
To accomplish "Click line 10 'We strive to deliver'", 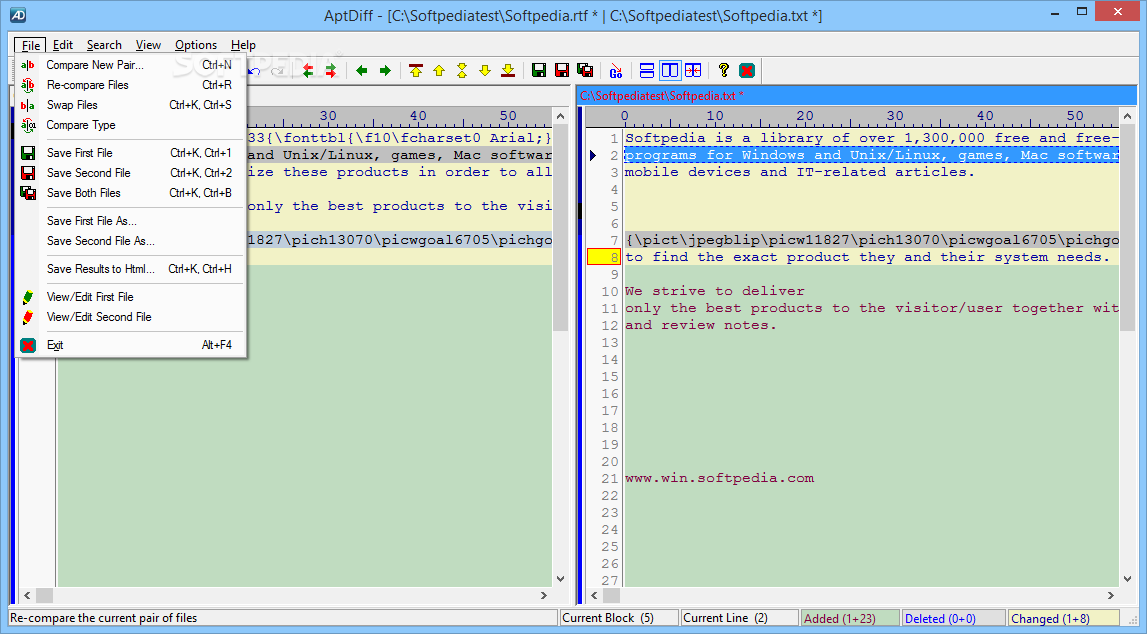I will 715,291.
